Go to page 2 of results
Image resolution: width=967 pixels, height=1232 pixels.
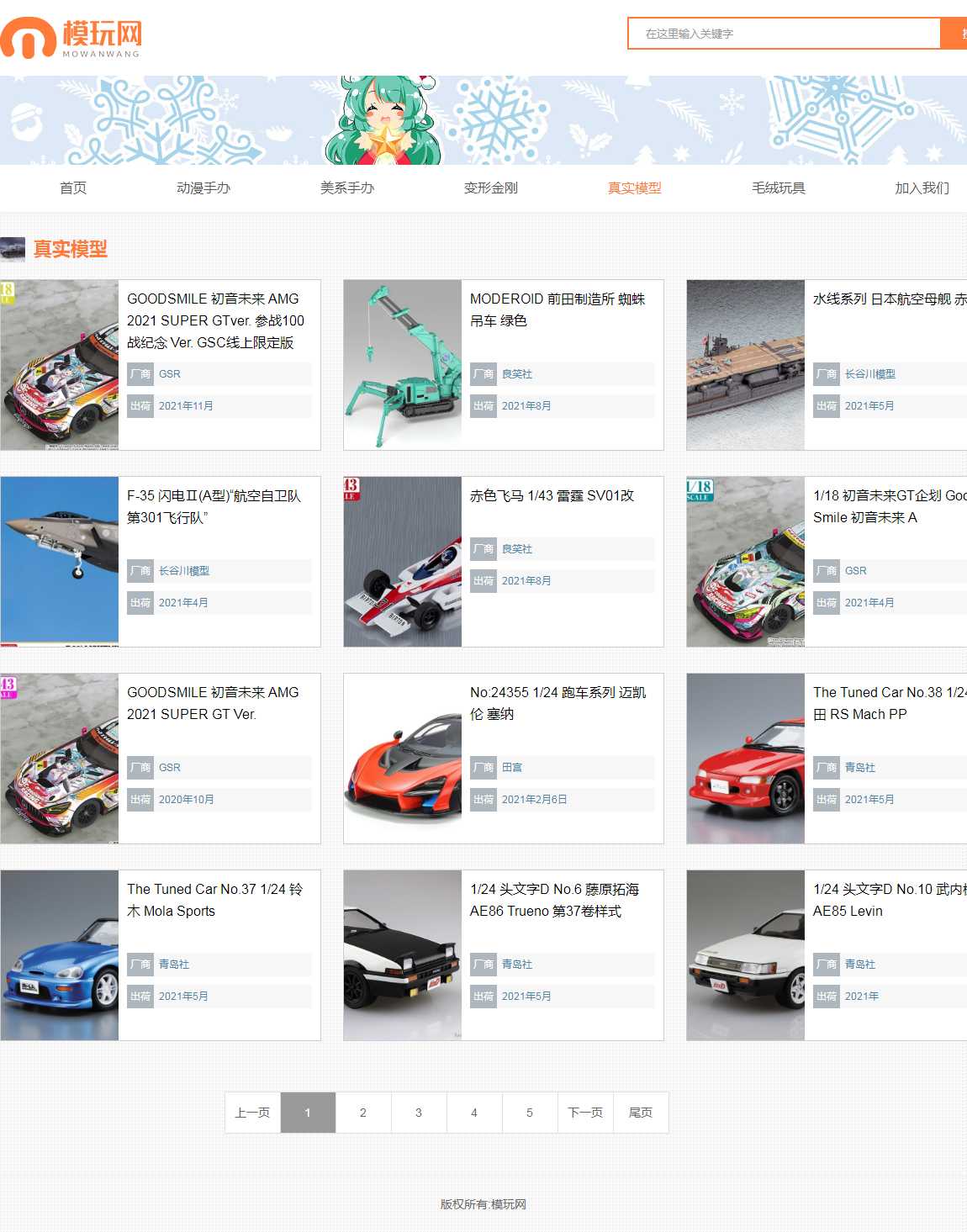click(x=363, y=1113)
